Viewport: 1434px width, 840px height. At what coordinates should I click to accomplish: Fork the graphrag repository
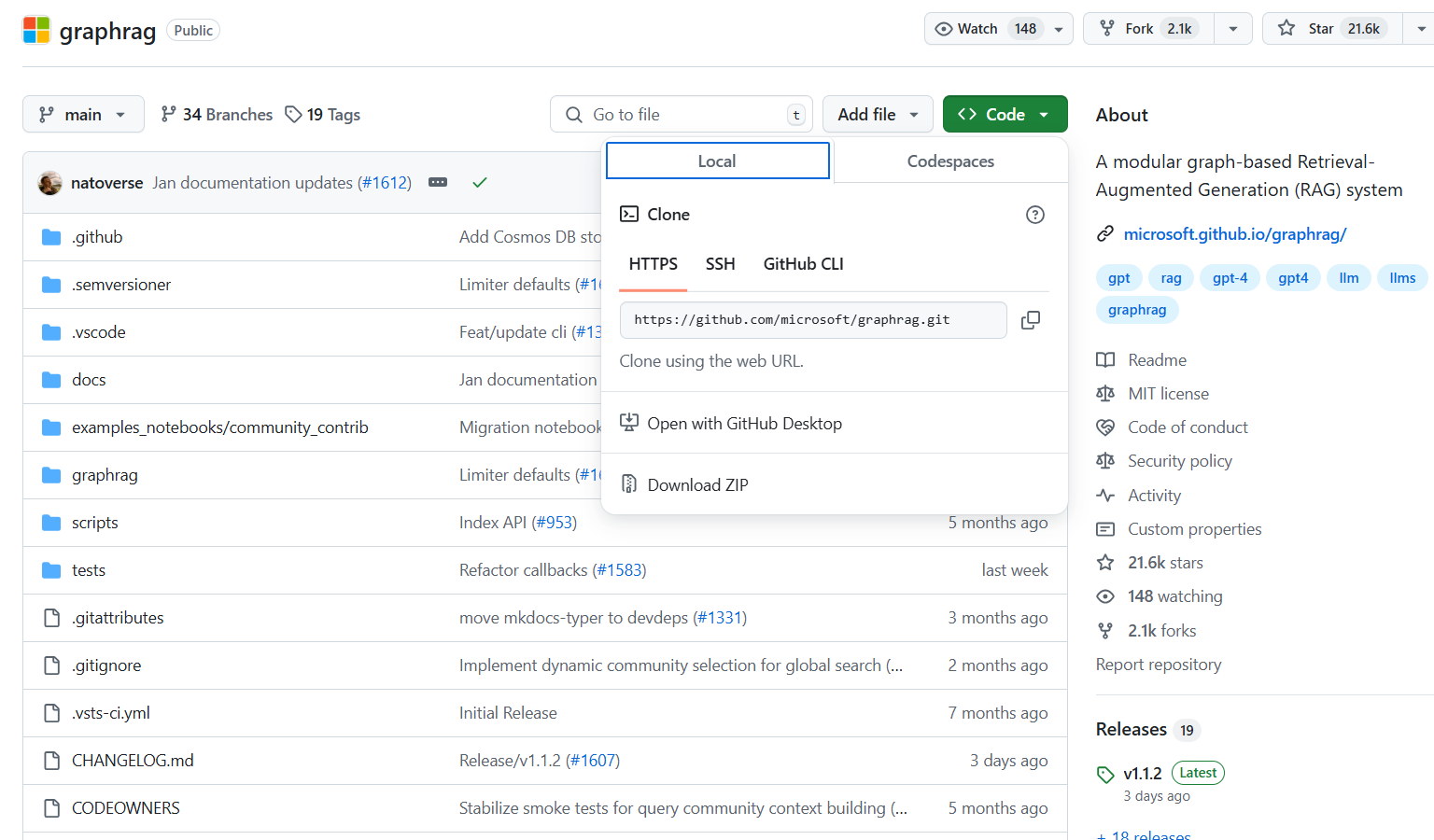[x=1148, y=29]
